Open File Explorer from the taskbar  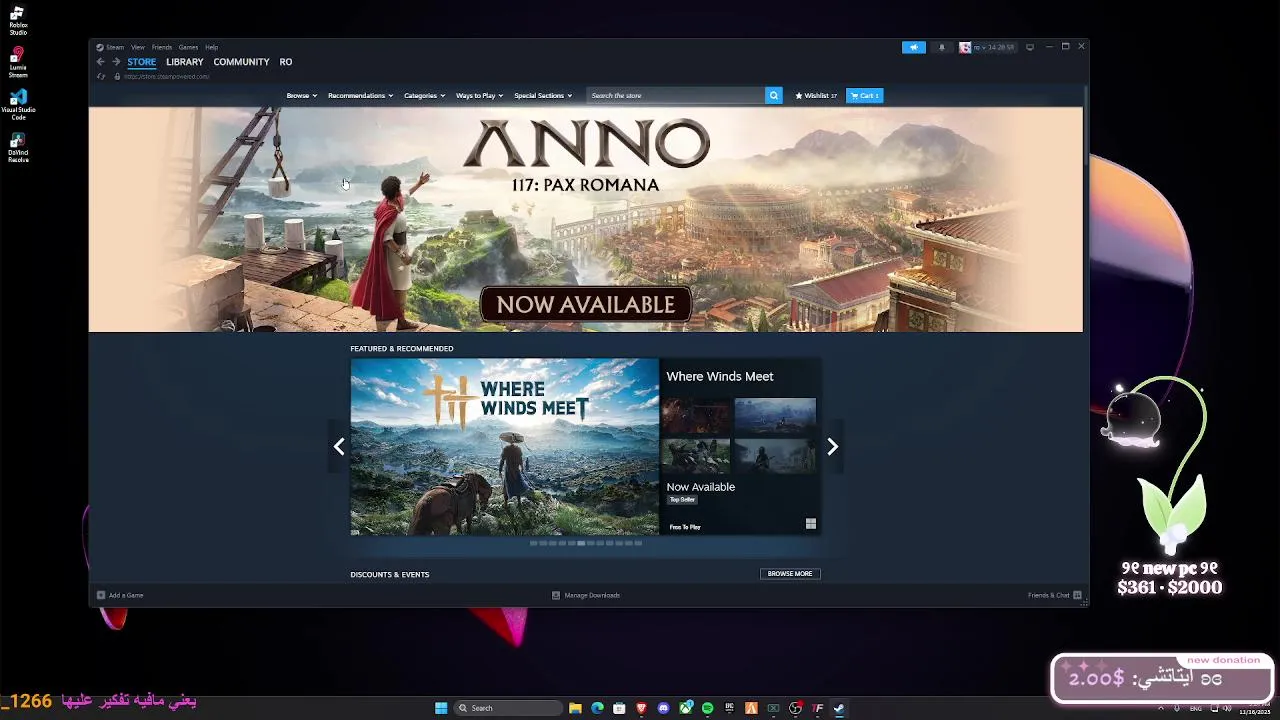point(575,708)
